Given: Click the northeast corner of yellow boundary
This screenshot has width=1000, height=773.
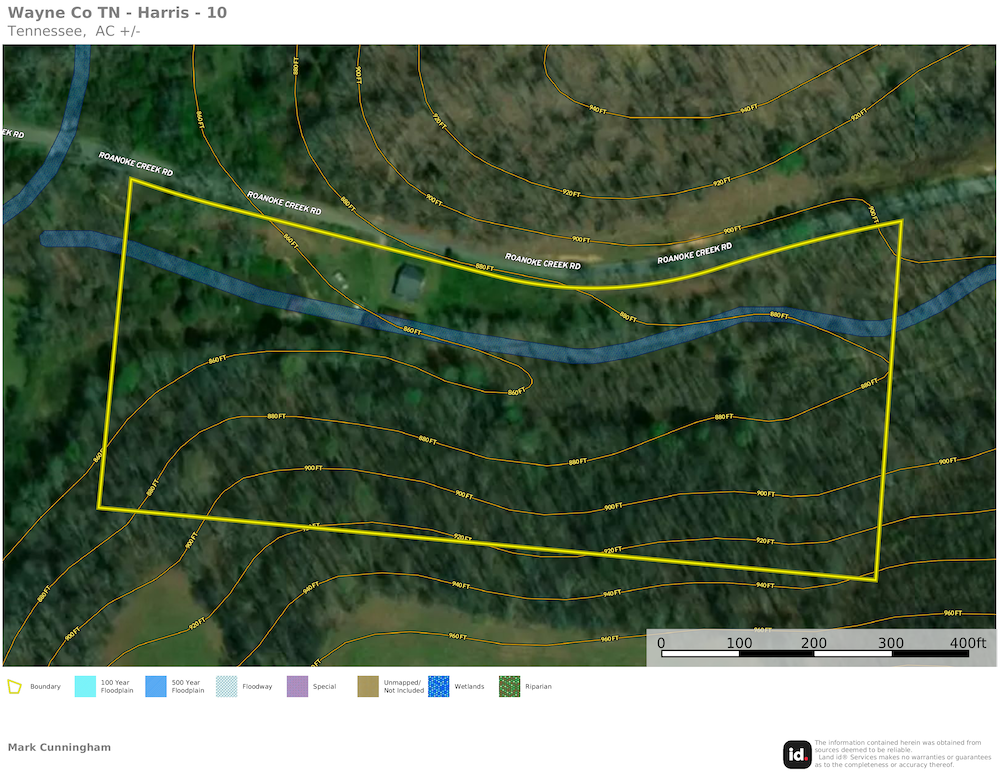Looking at the screenshot, I should [x=901, y=221].
